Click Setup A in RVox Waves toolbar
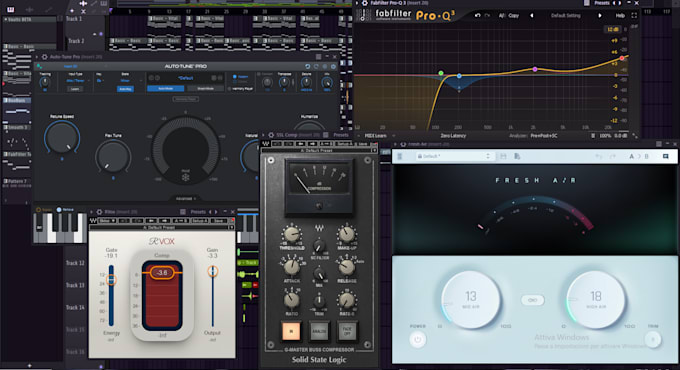Viewport: 680px width, 370px height. (199, 221)
